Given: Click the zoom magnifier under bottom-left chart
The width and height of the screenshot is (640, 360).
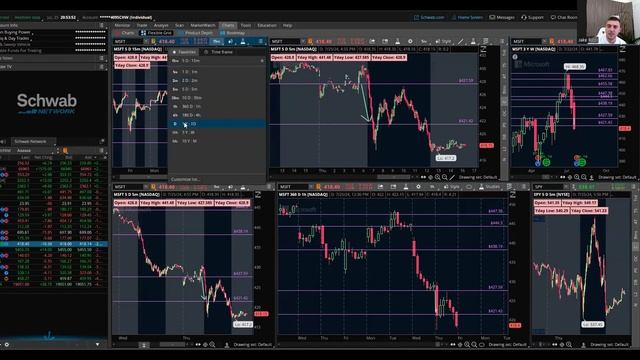Looking at the screenshot, I should pyautogui.click(x=212, y=344).
